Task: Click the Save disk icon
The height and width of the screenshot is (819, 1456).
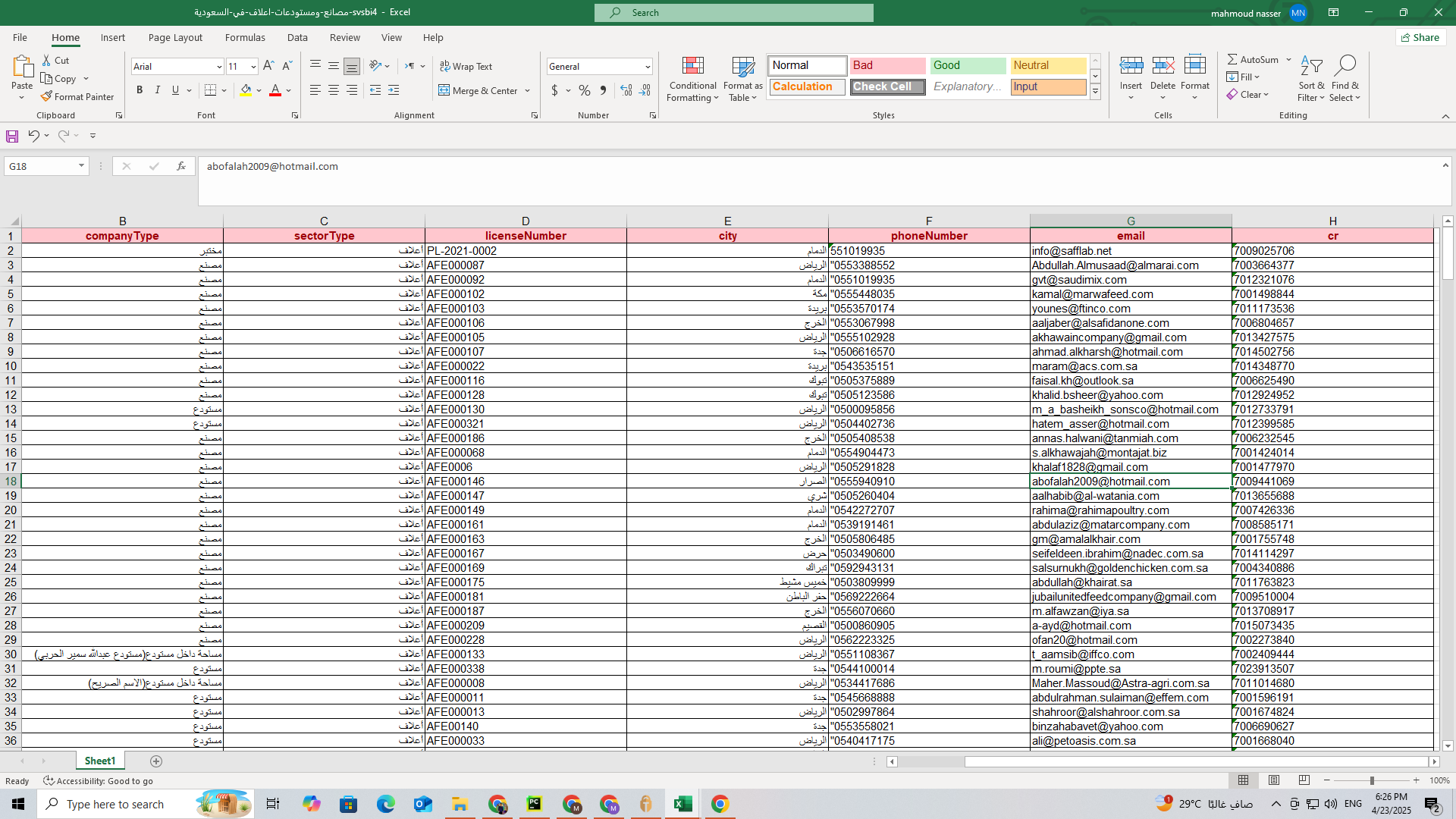Action: pos(12,136)
